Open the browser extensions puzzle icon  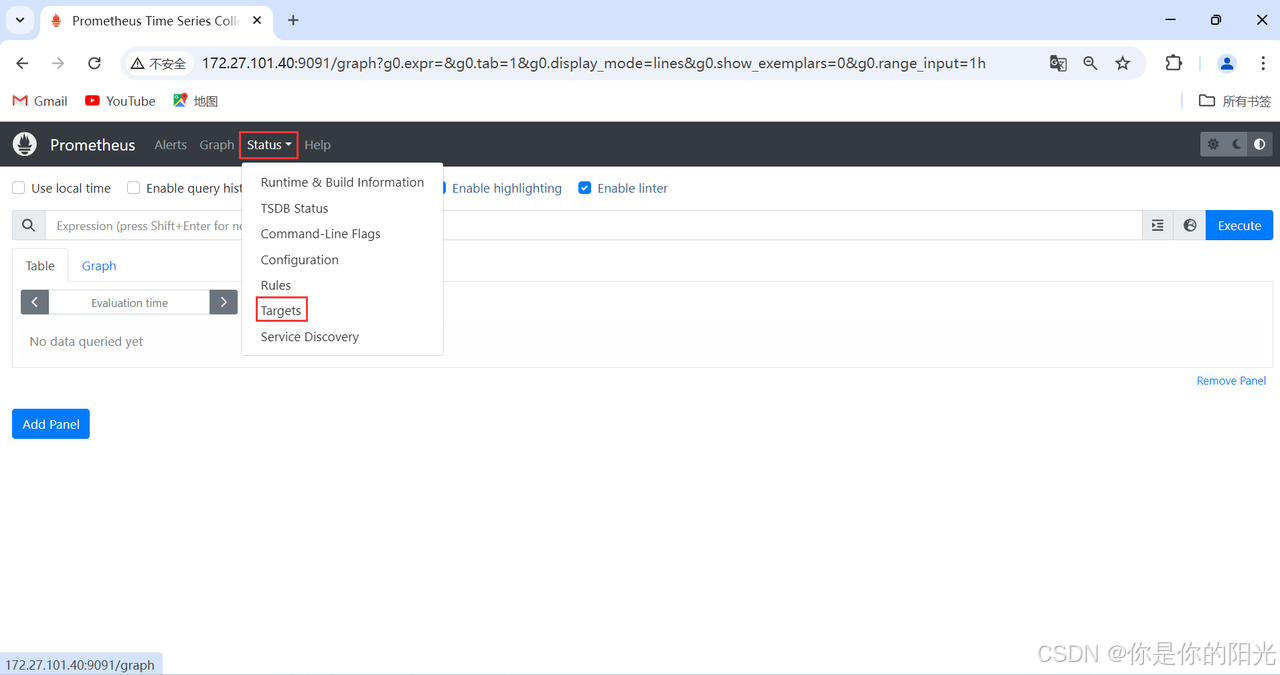click(x=1174, y=63)
